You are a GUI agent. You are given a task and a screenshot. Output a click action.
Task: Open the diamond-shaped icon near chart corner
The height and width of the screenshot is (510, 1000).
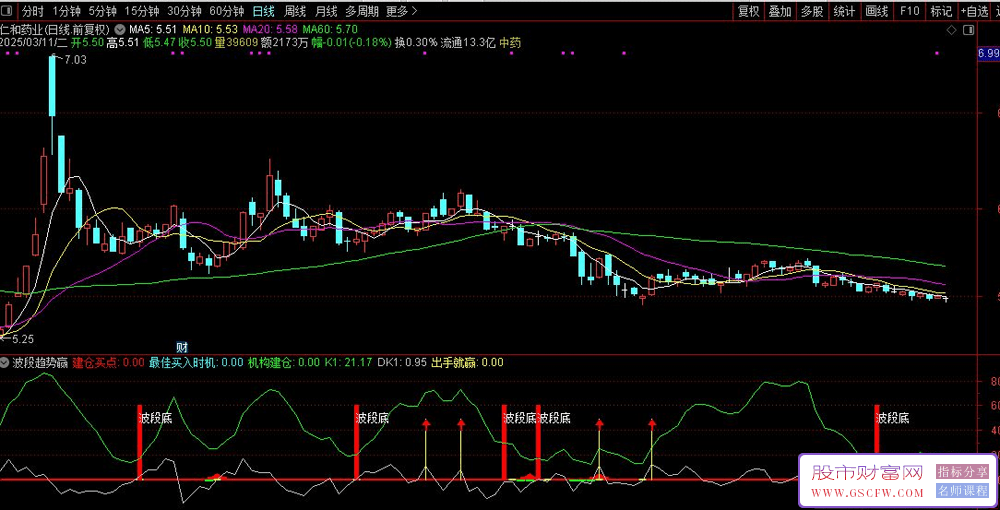pyautogui.click(x=951, y=29)
